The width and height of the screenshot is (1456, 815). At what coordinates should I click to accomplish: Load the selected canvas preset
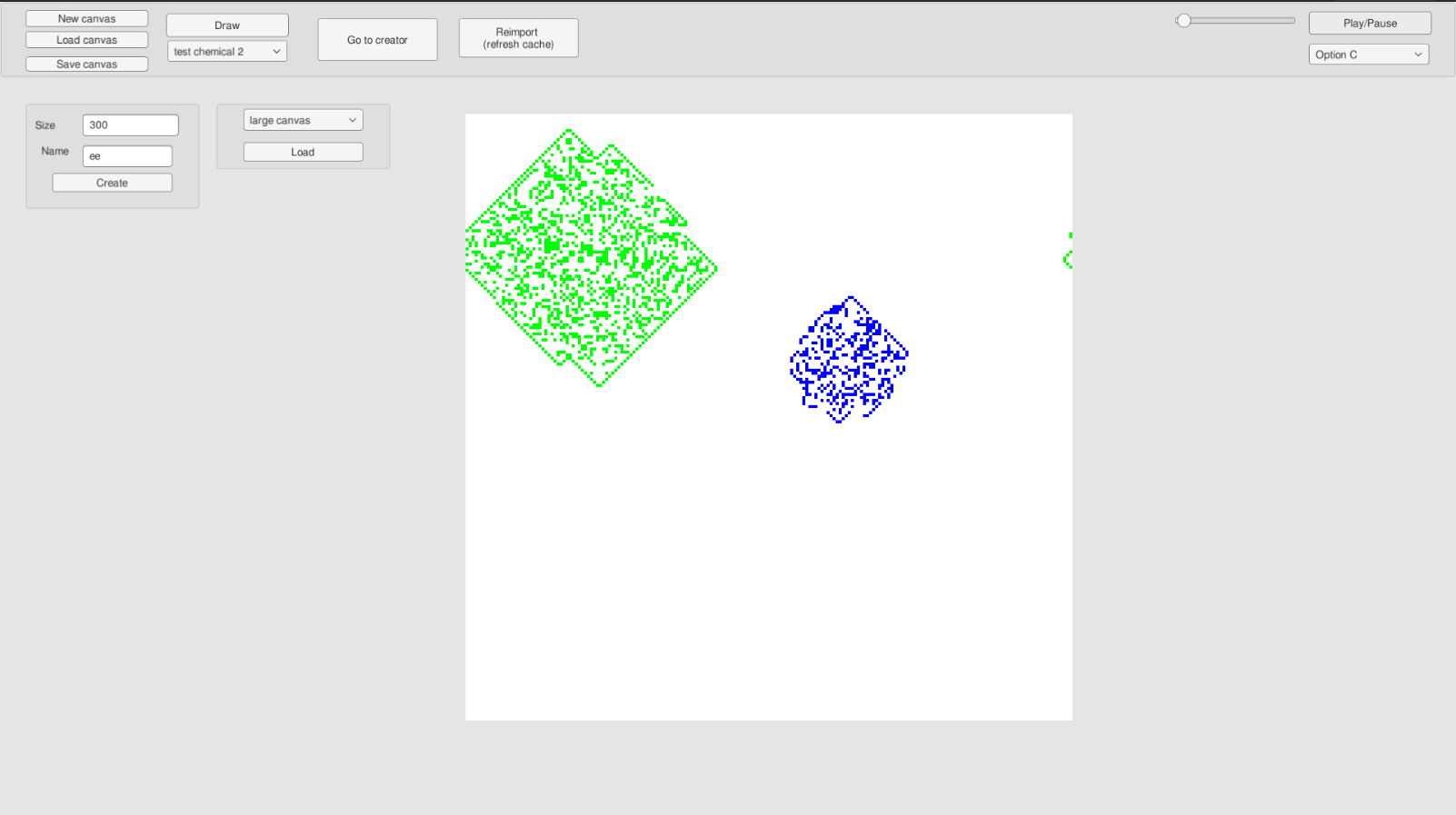click(x=303, y=152)
